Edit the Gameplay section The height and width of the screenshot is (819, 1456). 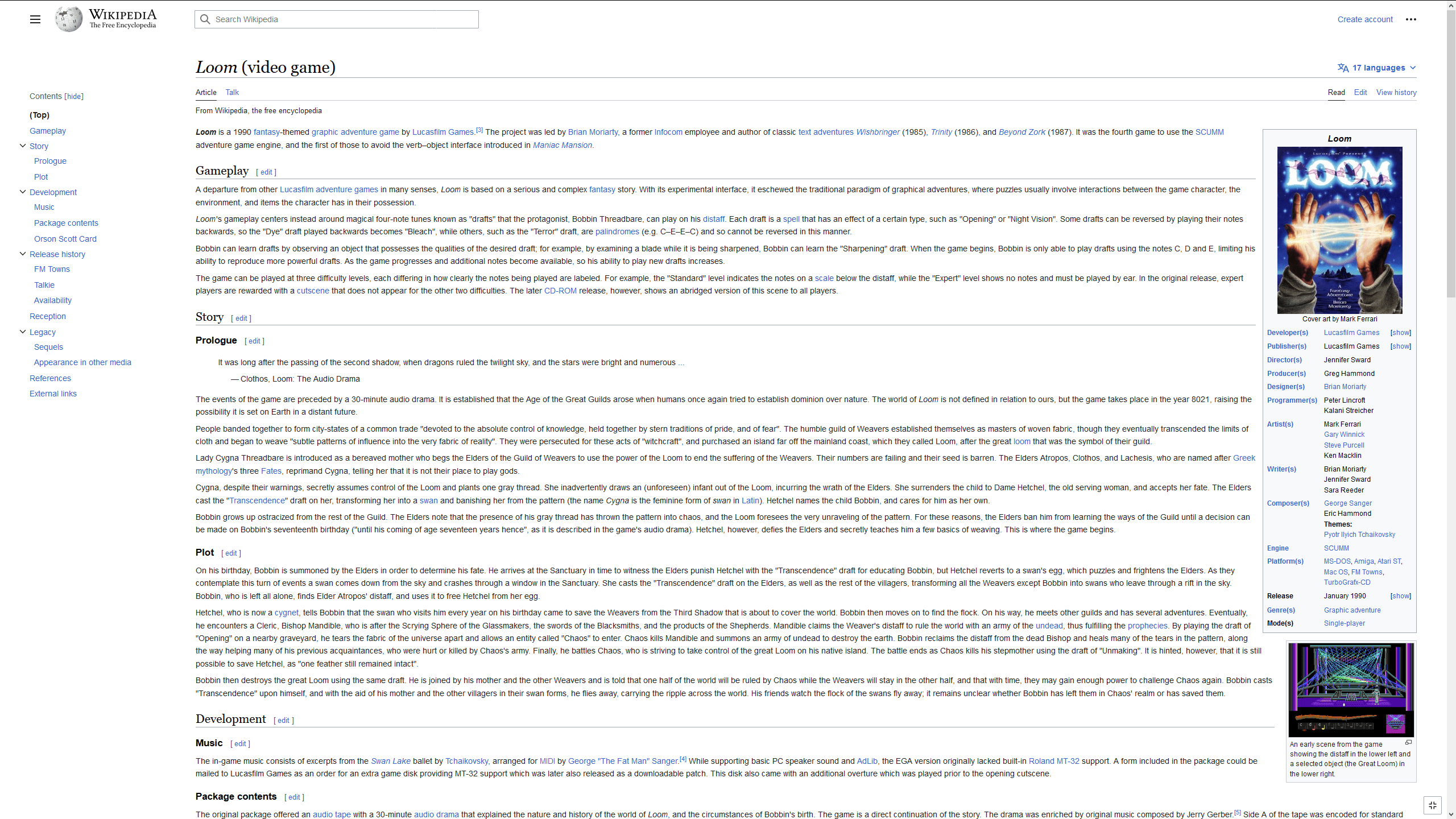[266, 172]
